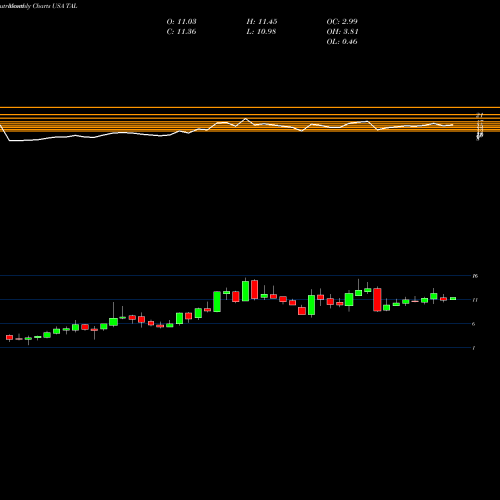This screenshot has width=500, height=500.
Task: Click the first red candle at chart start
Action: point(9,338)
